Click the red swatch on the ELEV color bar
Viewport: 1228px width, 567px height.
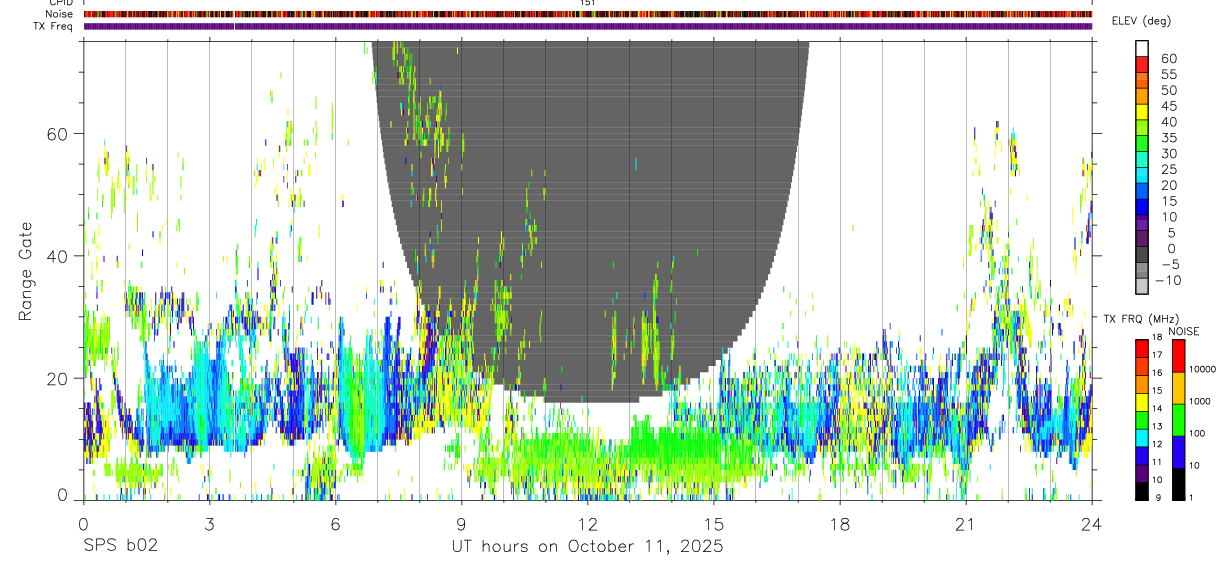point(1142,65)
